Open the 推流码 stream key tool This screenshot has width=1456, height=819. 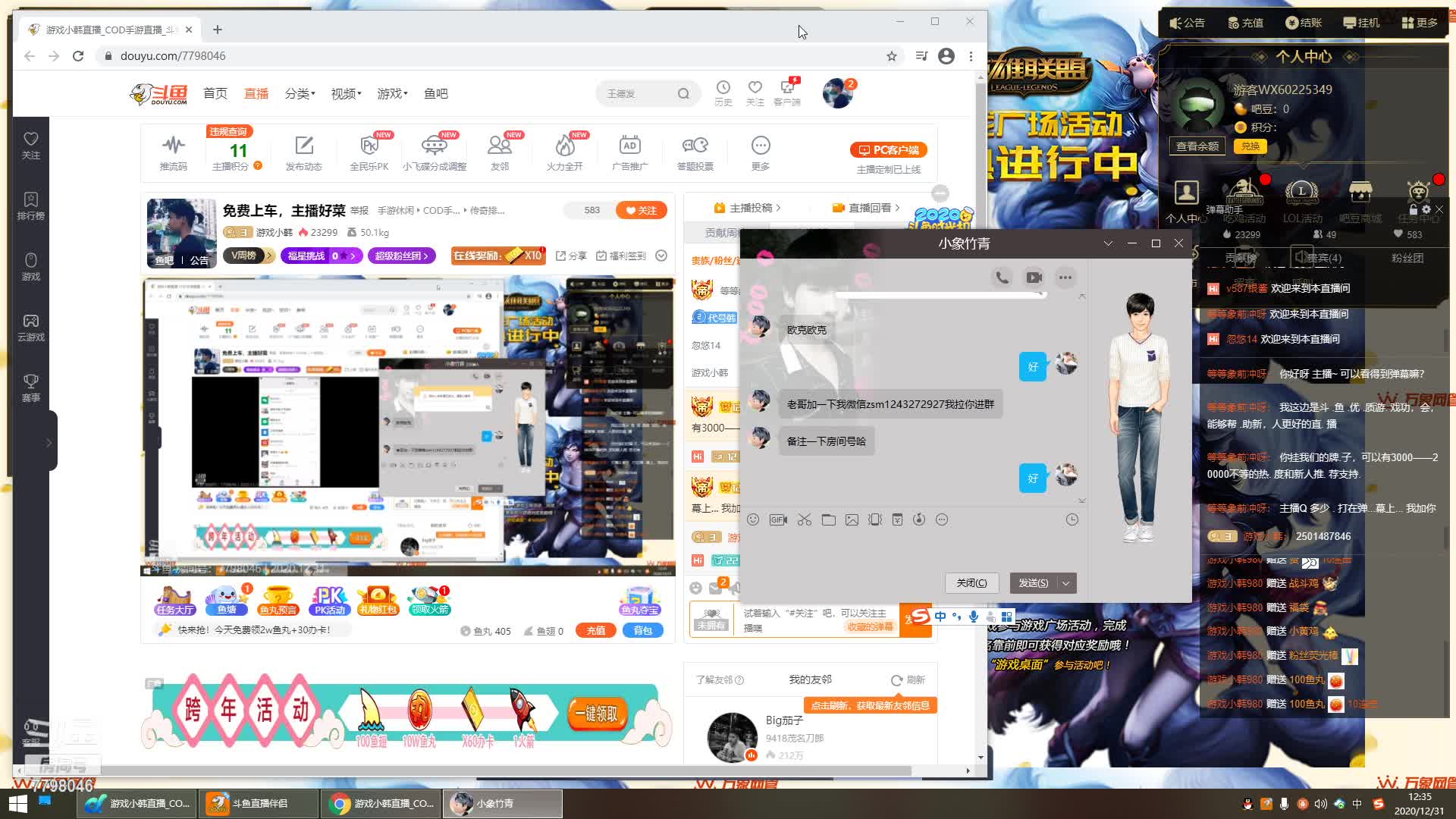[x=174, y=152]
